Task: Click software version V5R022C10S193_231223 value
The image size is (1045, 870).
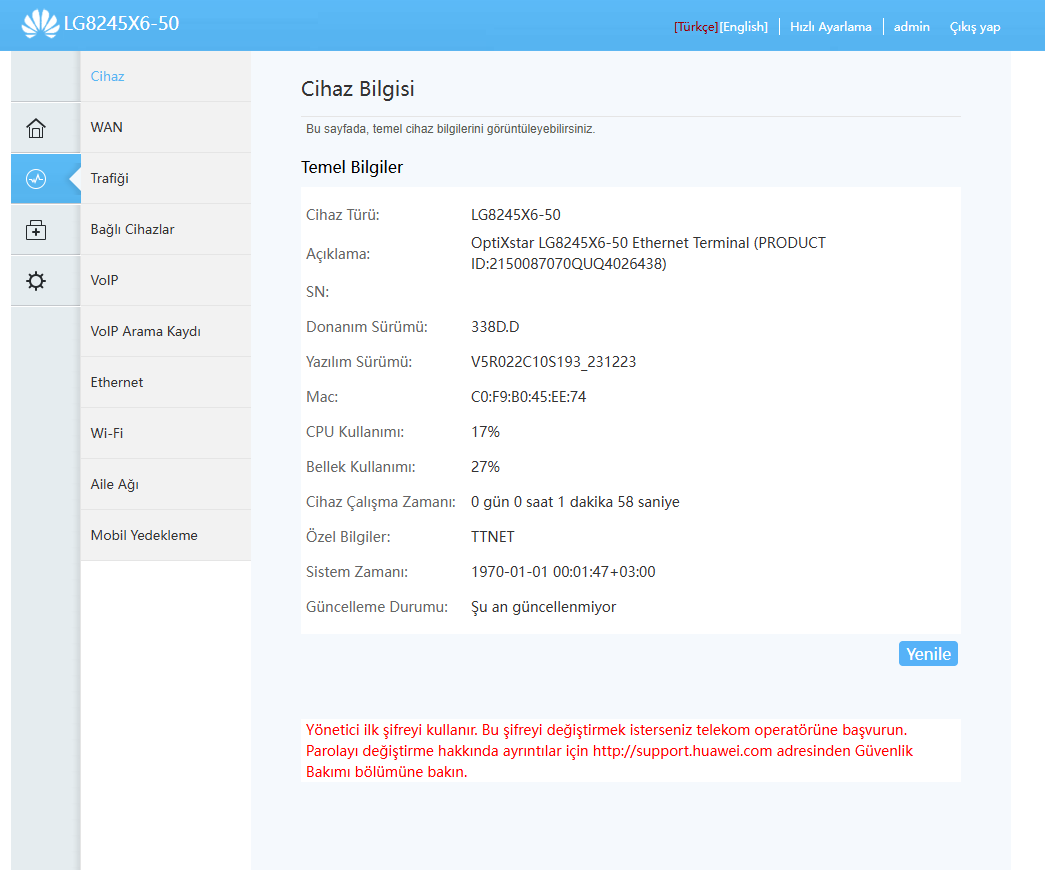Action: (553, 362)
